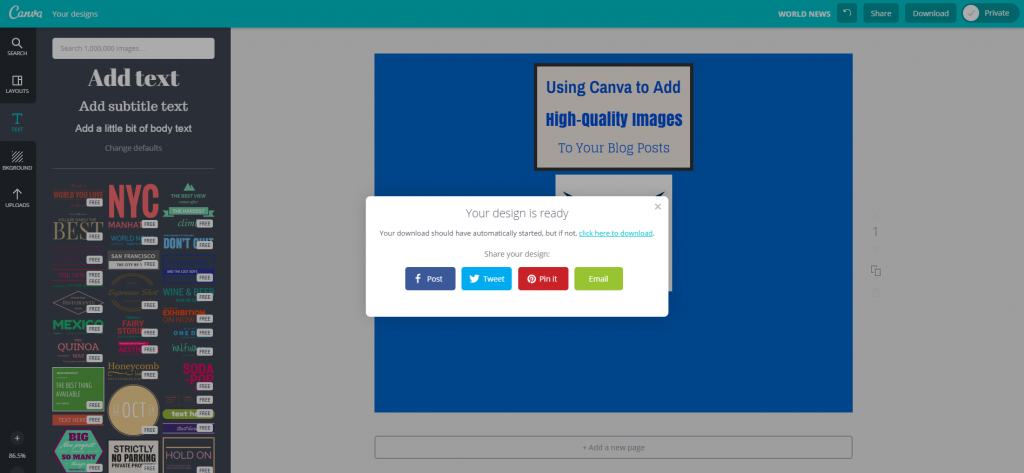
Task: Click move page down arrow
Action: click(876, 249)
